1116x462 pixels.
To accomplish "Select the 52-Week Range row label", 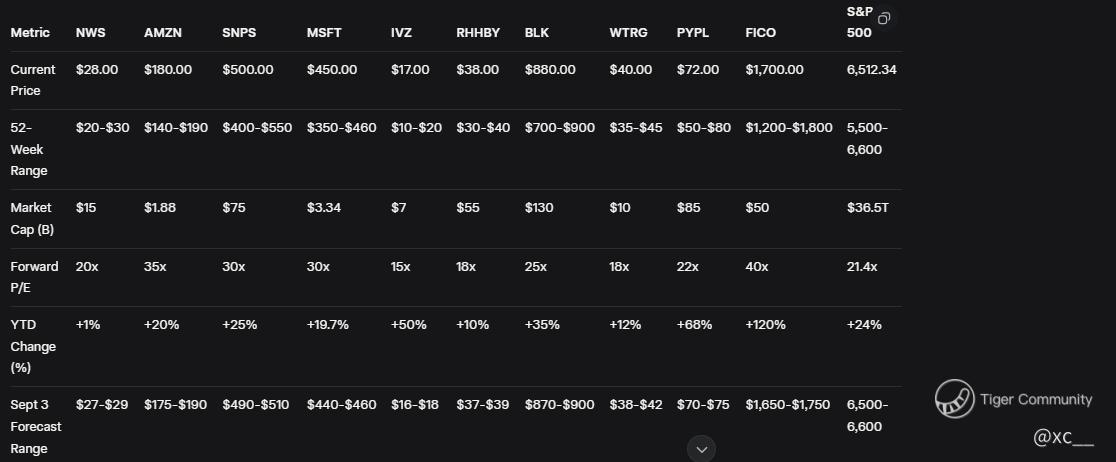I will 27,149.
